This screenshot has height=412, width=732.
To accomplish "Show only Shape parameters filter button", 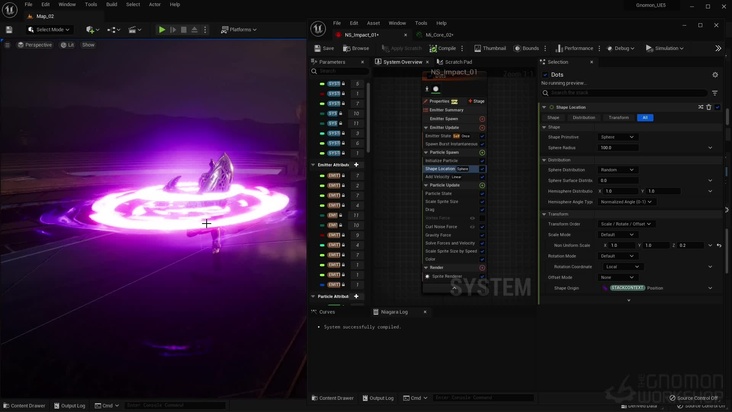I will tap(553, 118).
